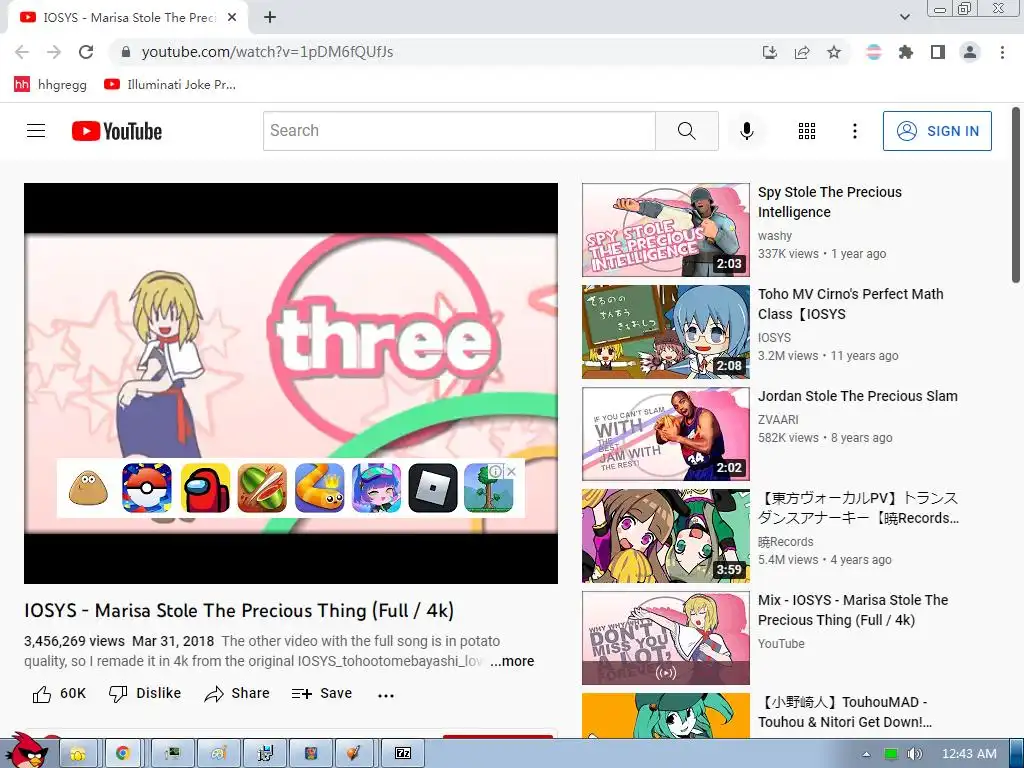The height and width of the screenshot is (768, 1024).
Task: Start voice search with microphone icon
Action: pyautogui.click(x=746, y=131)
